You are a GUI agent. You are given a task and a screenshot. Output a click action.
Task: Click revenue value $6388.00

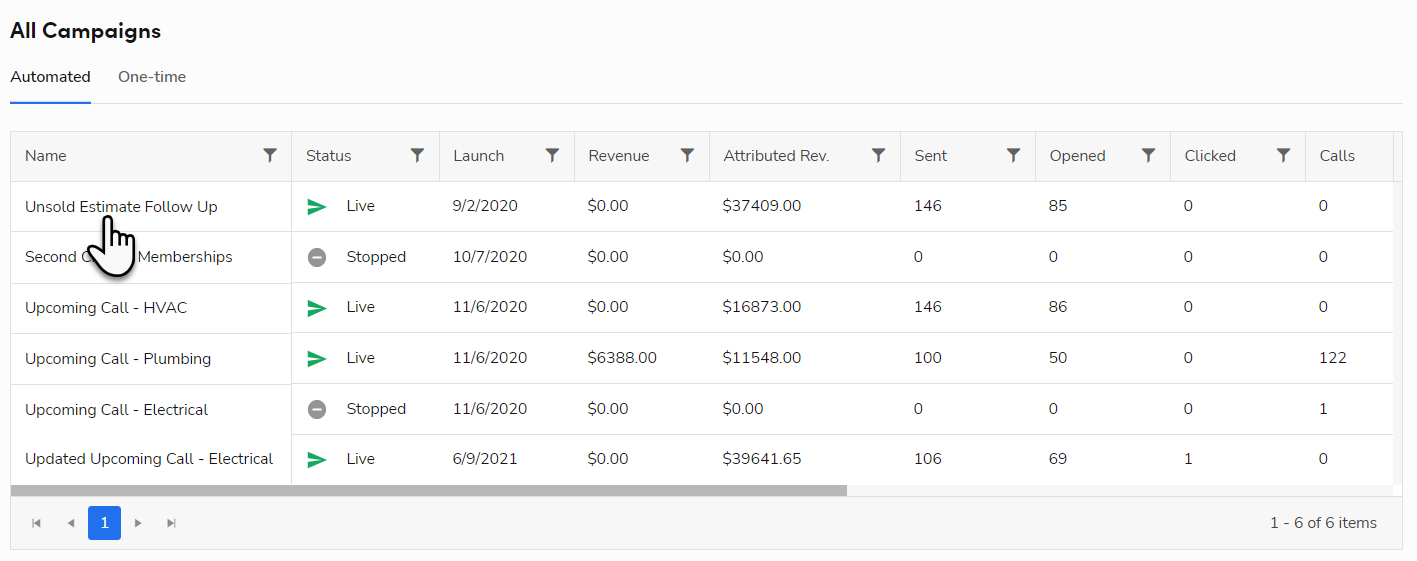622,358
